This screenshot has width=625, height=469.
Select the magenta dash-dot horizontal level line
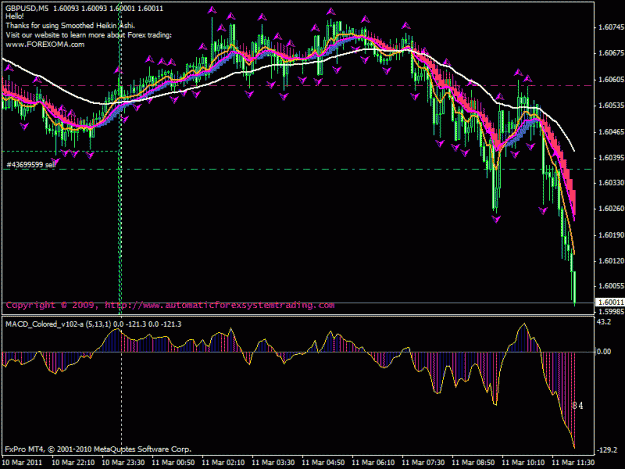297,85
